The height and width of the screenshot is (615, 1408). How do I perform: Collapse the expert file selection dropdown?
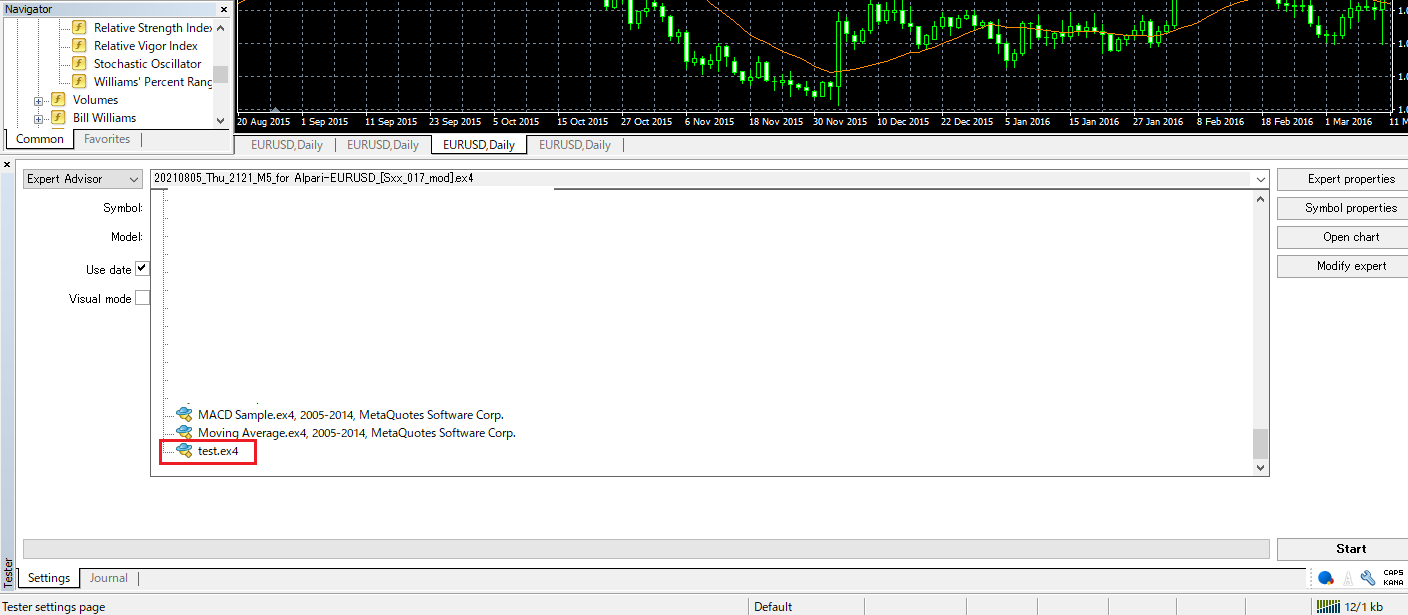coord(1260,179)
